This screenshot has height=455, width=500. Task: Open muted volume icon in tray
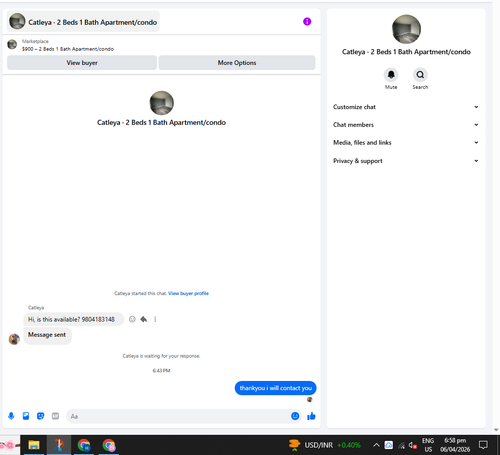coord(413,445)
